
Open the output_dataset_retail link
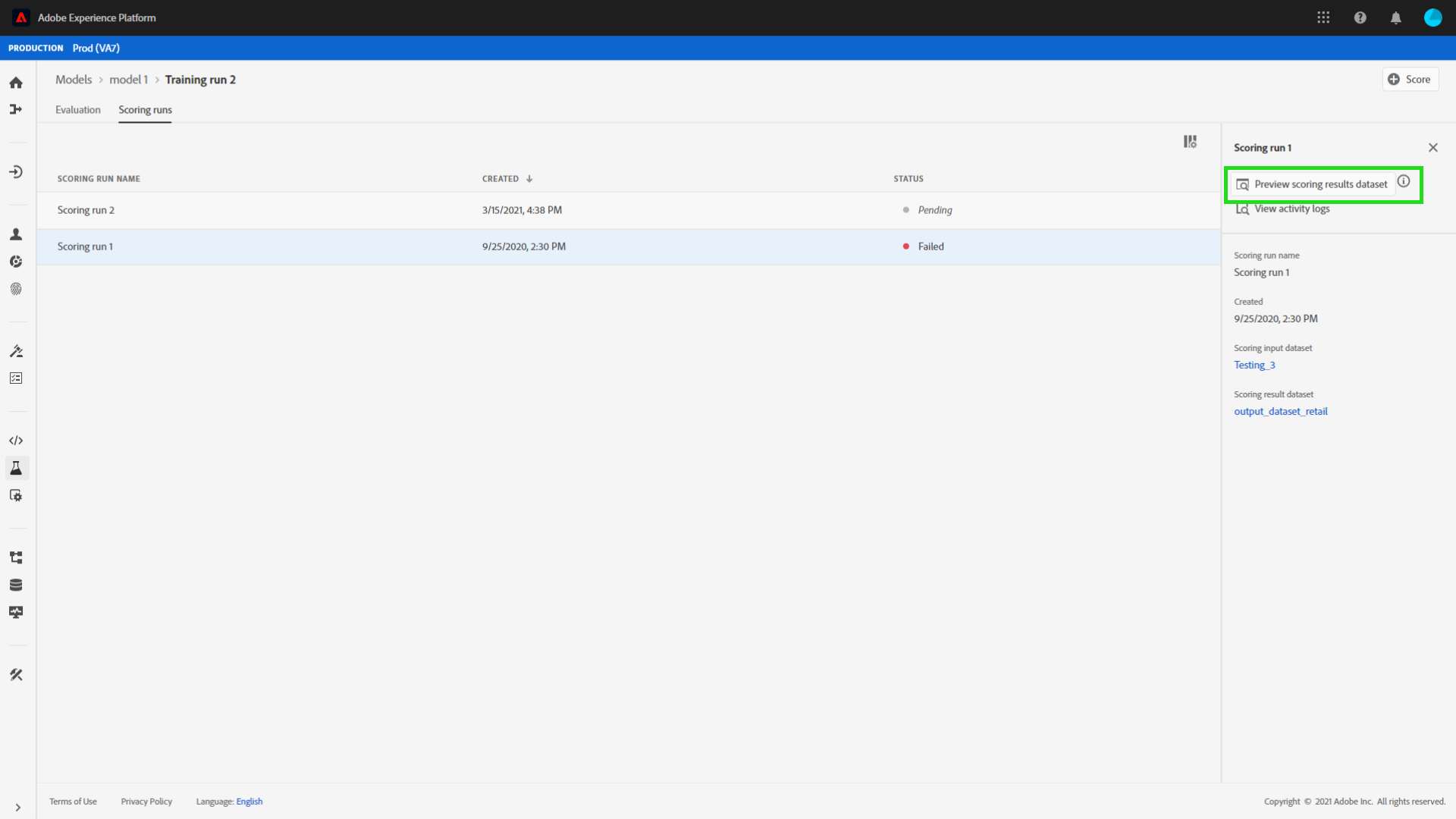(x=1280, y=412)
